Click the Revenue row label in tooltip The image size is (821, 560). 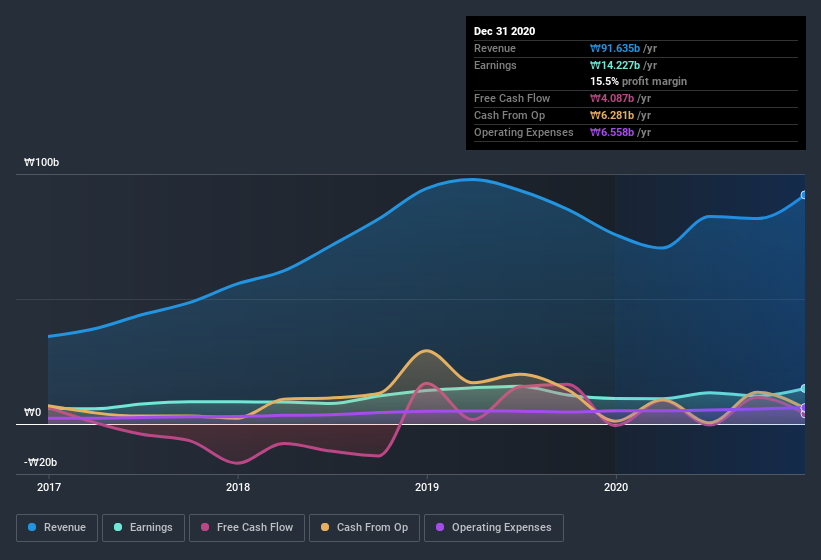click(495, 48)
